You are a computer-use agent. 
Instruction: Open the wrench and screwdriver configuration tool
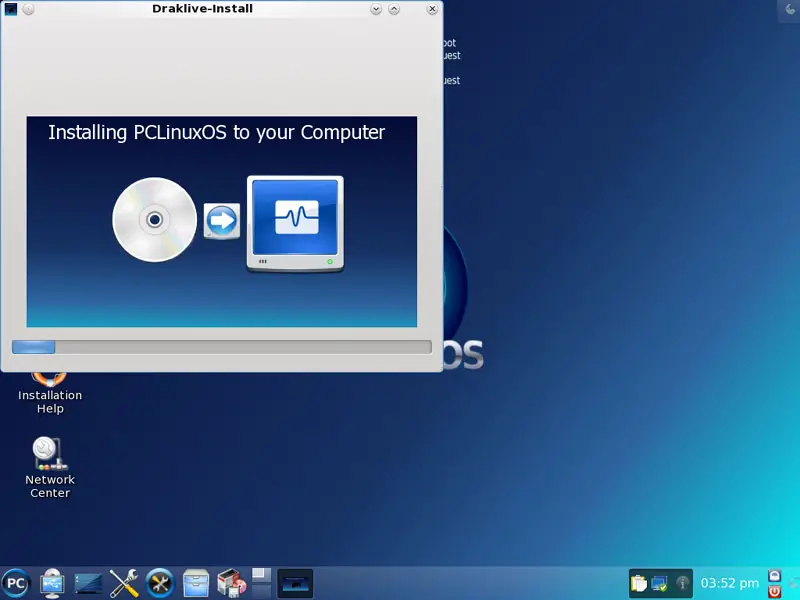click(x=124, y=583)
